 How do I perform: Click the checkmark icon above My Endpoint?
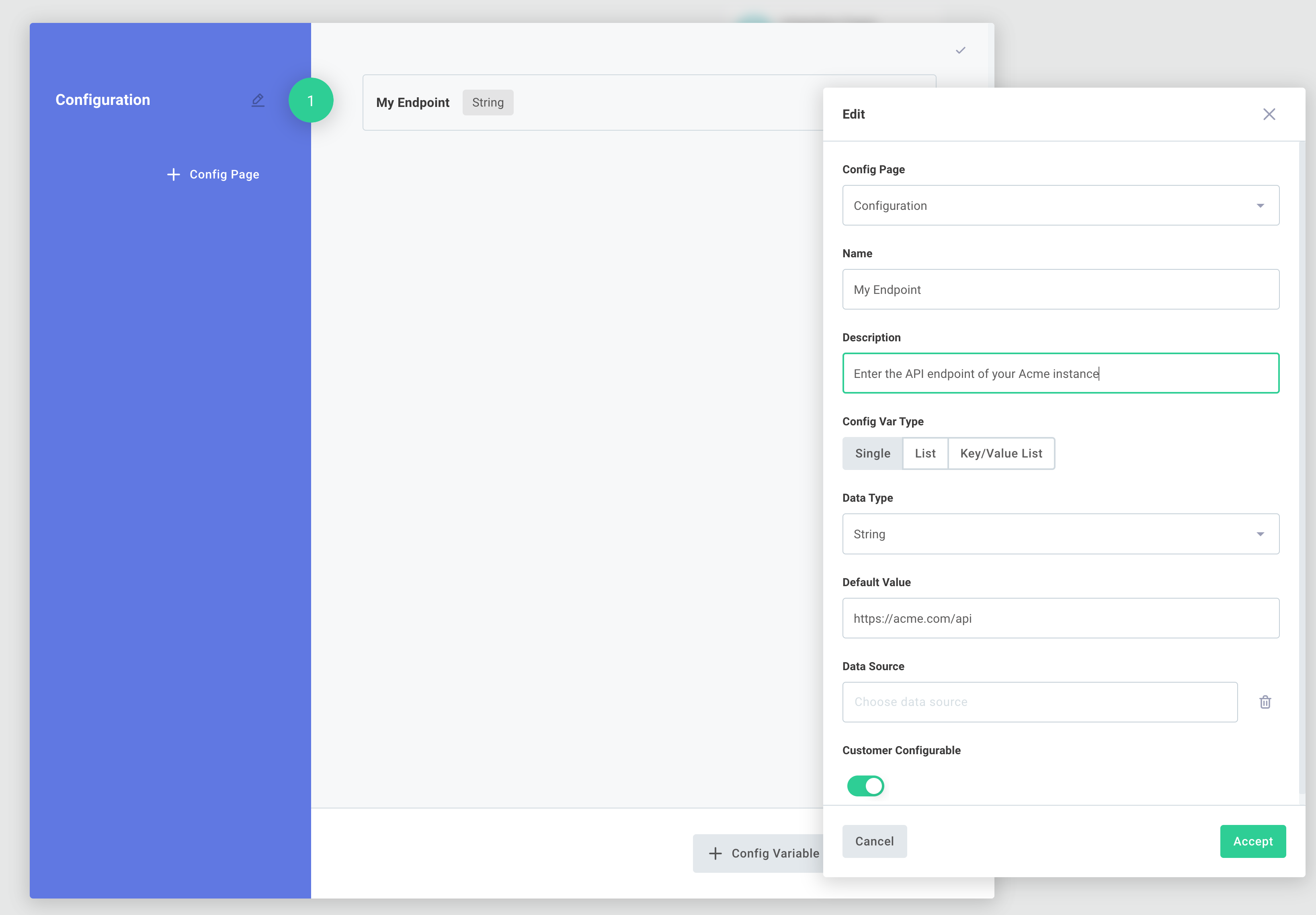click(961, 50)
